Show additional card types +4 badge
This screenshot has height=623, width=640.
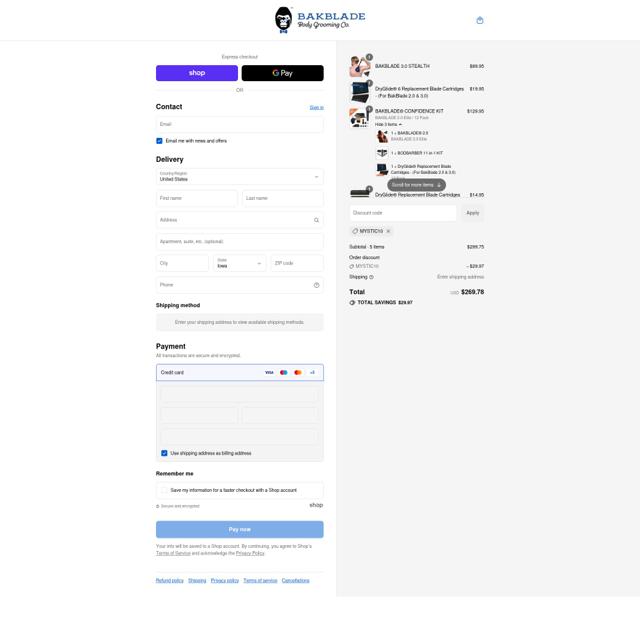[x=312, y=372]
